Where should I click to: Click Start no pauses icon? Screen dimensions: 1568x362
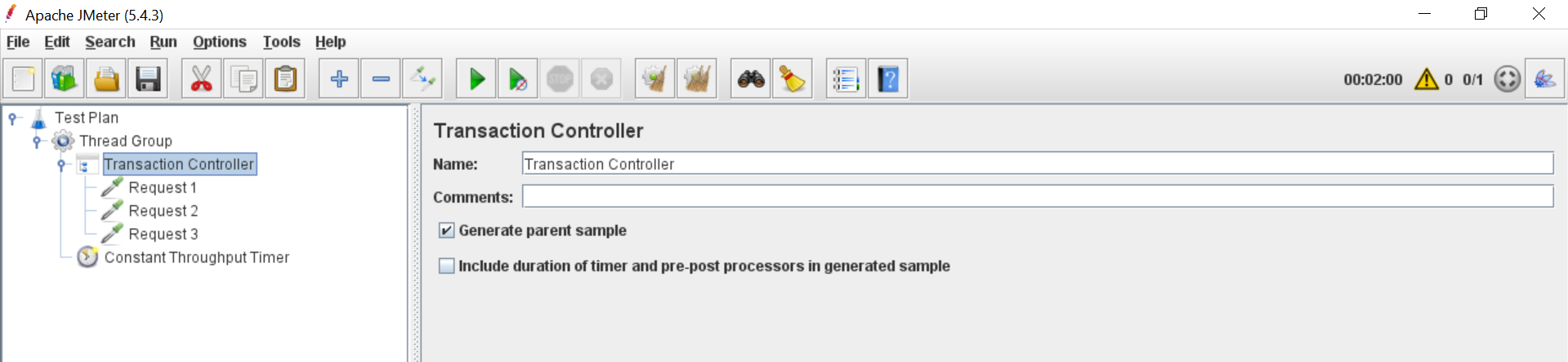[x=518, y=79]
